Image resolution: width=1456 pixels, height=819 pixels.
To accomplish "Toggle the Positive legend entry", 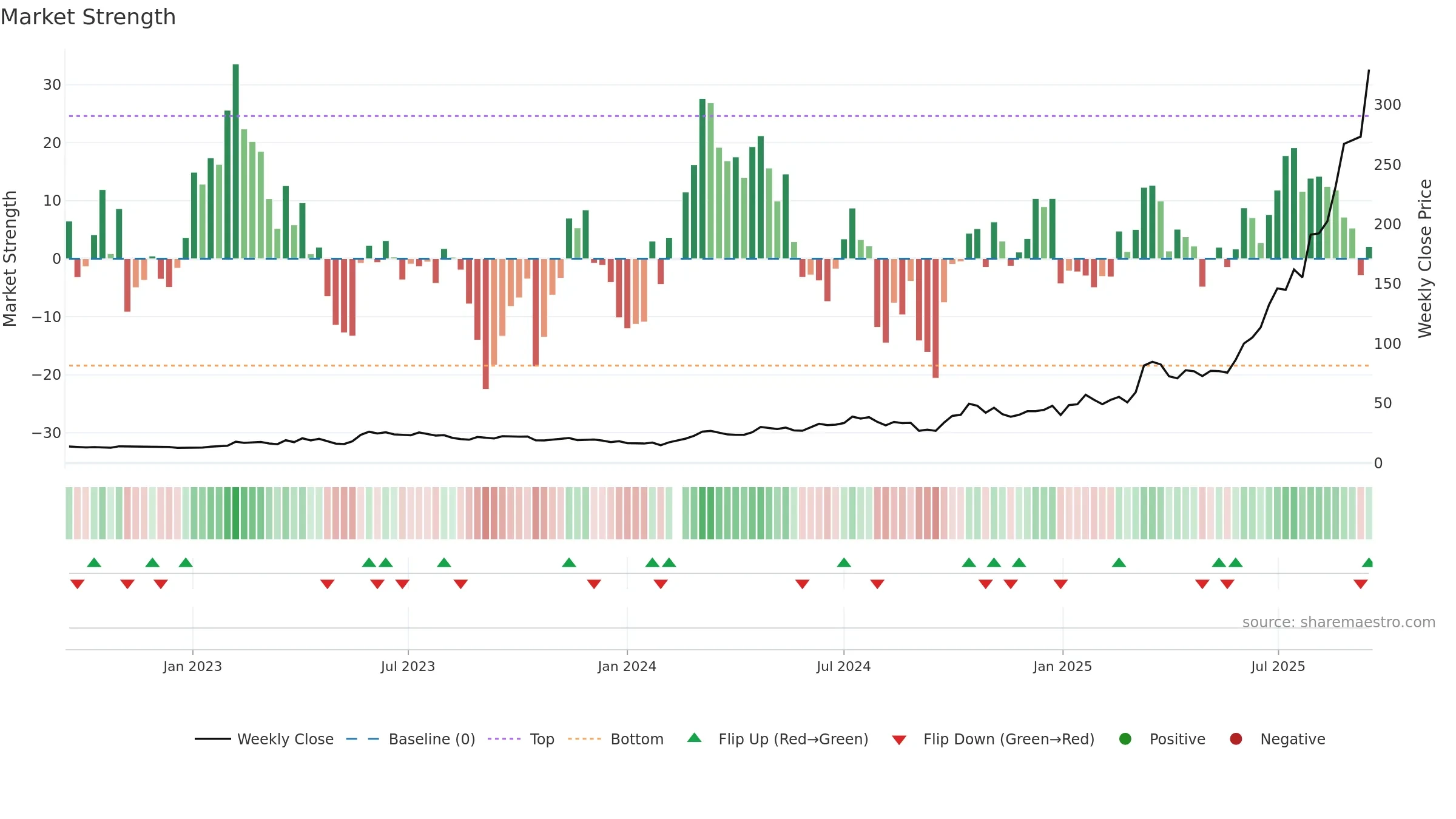I will [1162, 739].
